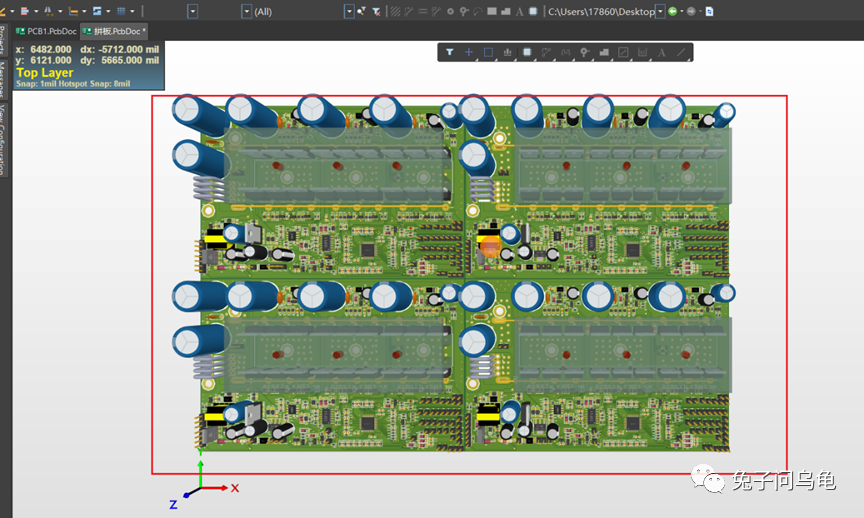Image resolution: width=864 pixels, height=518 pixels.
Task: Select the move objects cross icon
Action: point(469,52)
